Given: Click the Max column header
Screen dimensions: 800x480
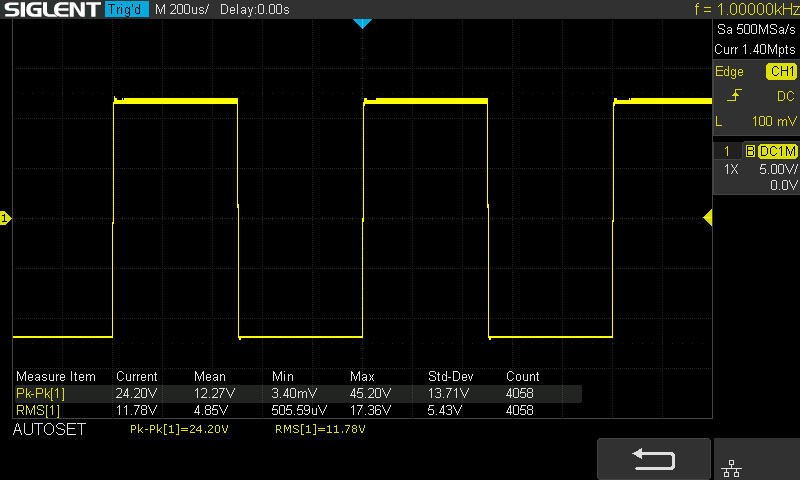Looking at the screenshot, I should pyautogui.click(x=362, y=376).
